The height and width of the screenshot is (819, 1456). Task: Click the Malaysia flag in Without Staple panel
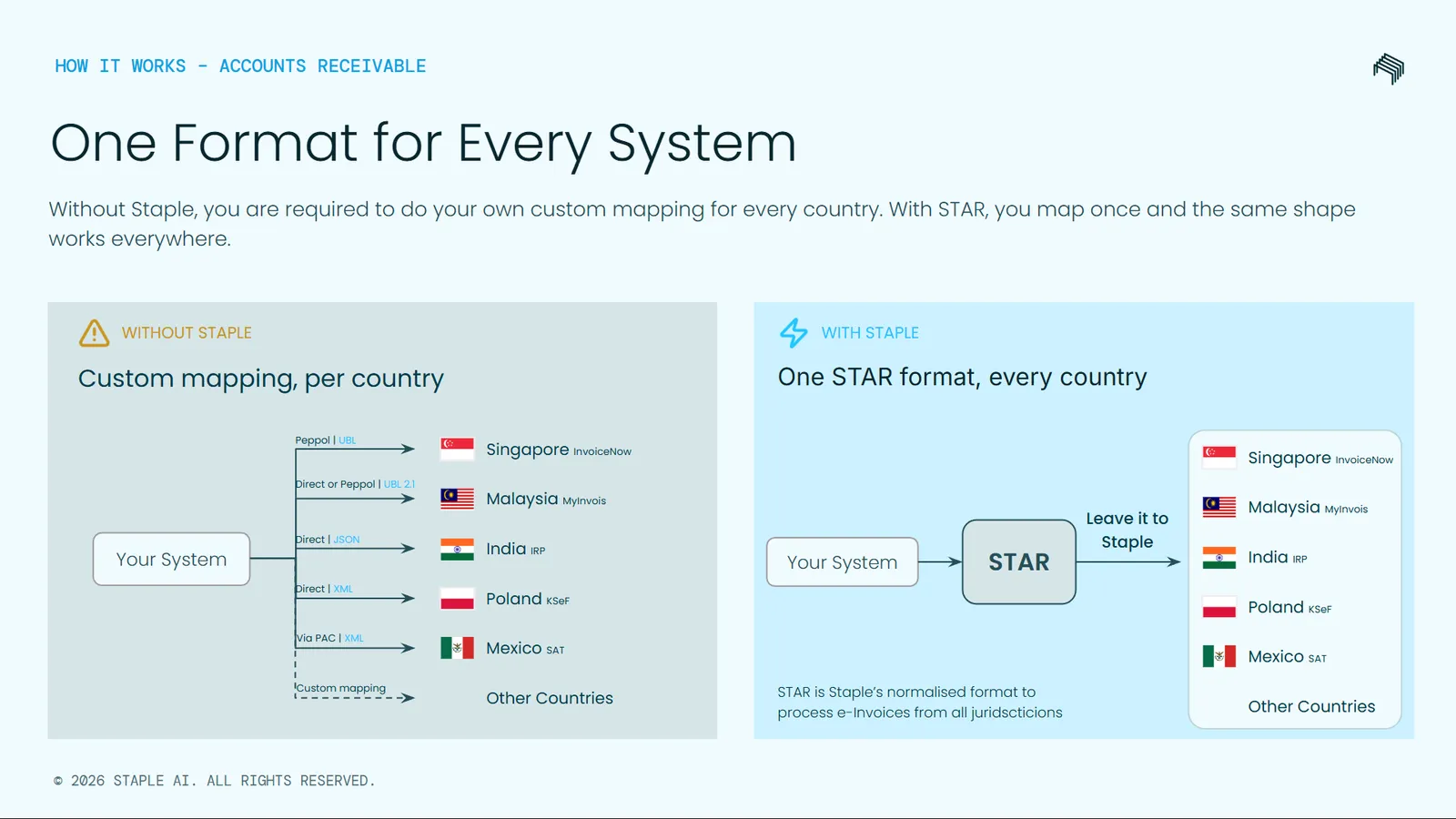point(457,499)
